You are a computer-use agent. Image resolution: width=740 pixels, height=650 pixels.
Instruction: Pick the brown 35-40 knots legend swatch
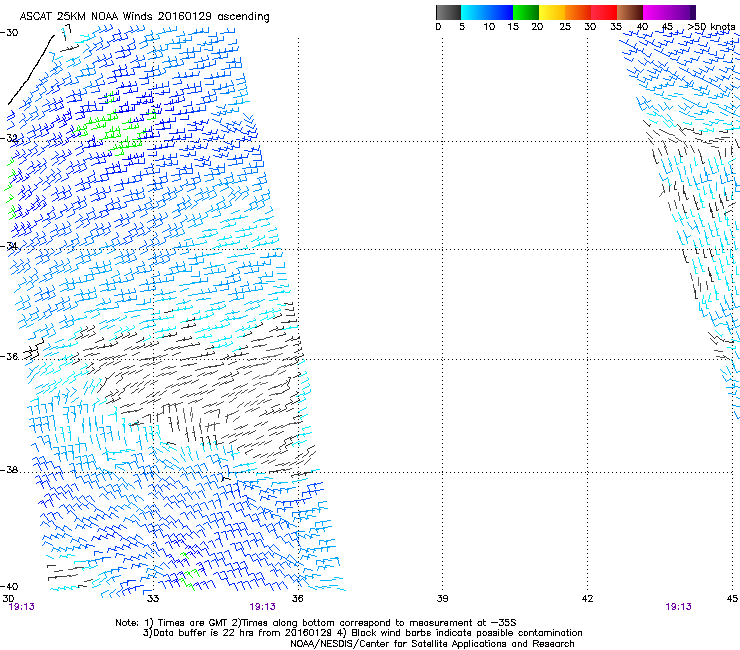coord(630,12)
